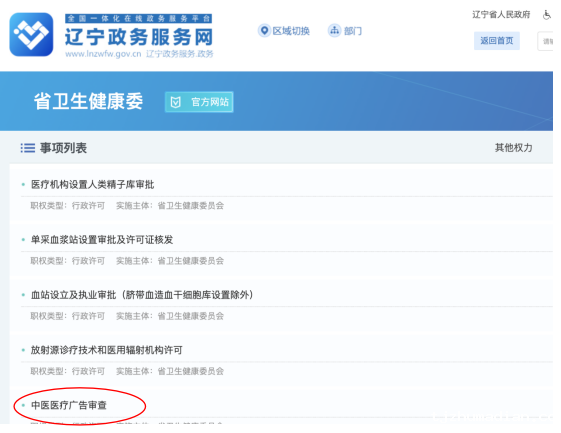
Task: Open 放射源诊疗技术和医用辐射机构许可 item
Action: (x=107, y=350)
